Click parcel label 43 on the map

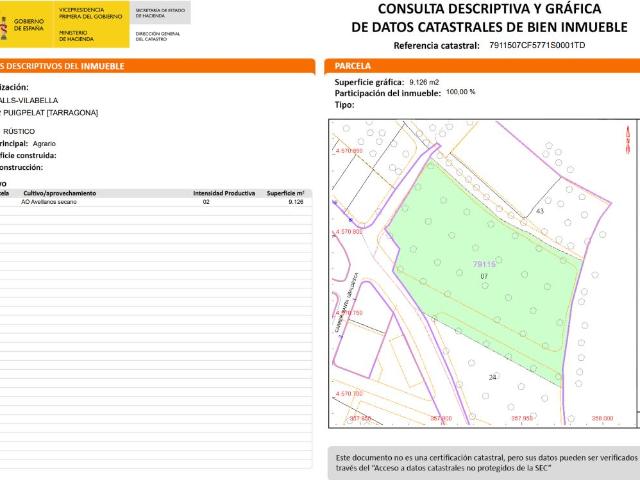click(x=540, y=212)
